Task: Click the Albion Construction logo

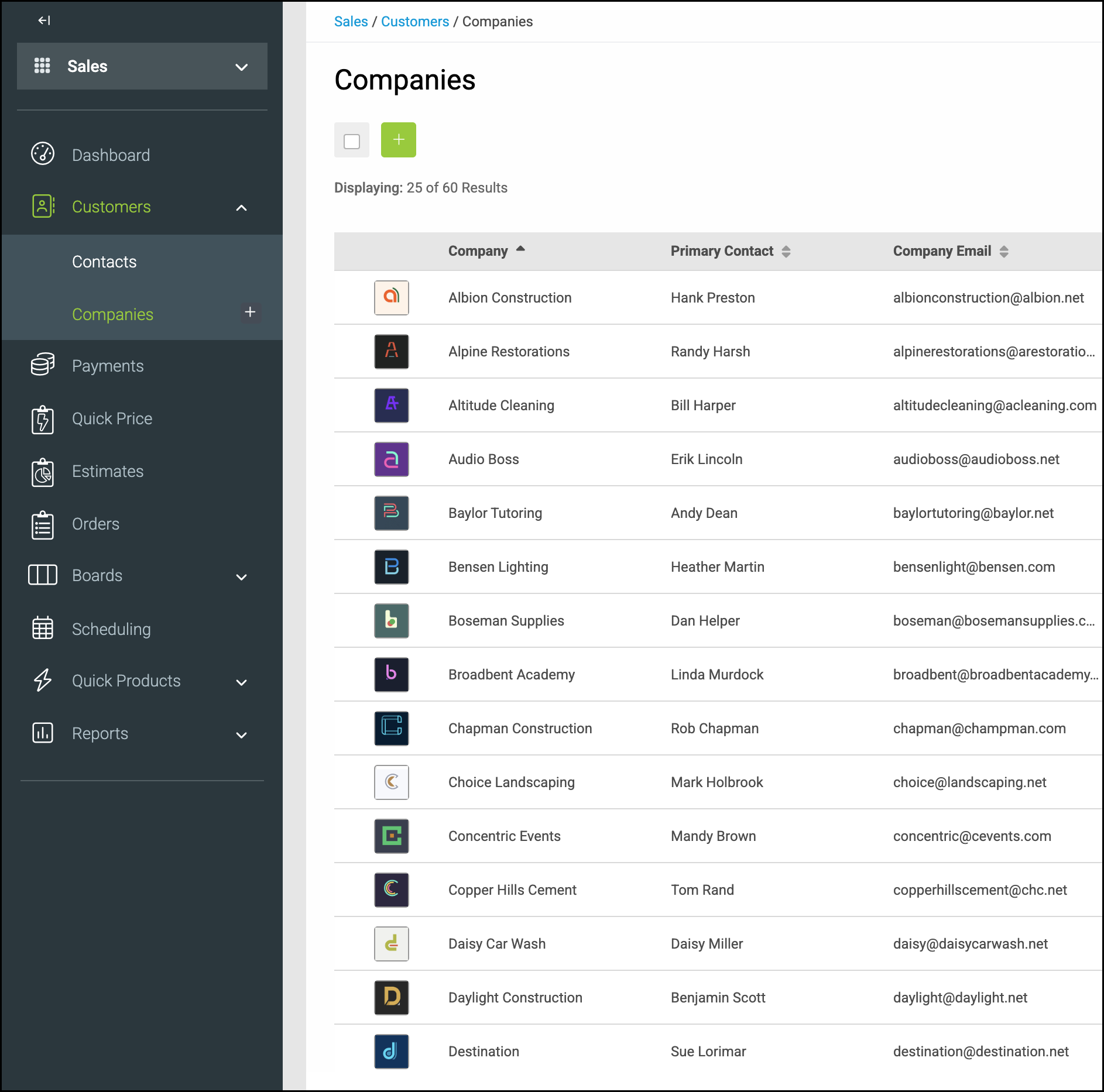Action: click(392, 298)
